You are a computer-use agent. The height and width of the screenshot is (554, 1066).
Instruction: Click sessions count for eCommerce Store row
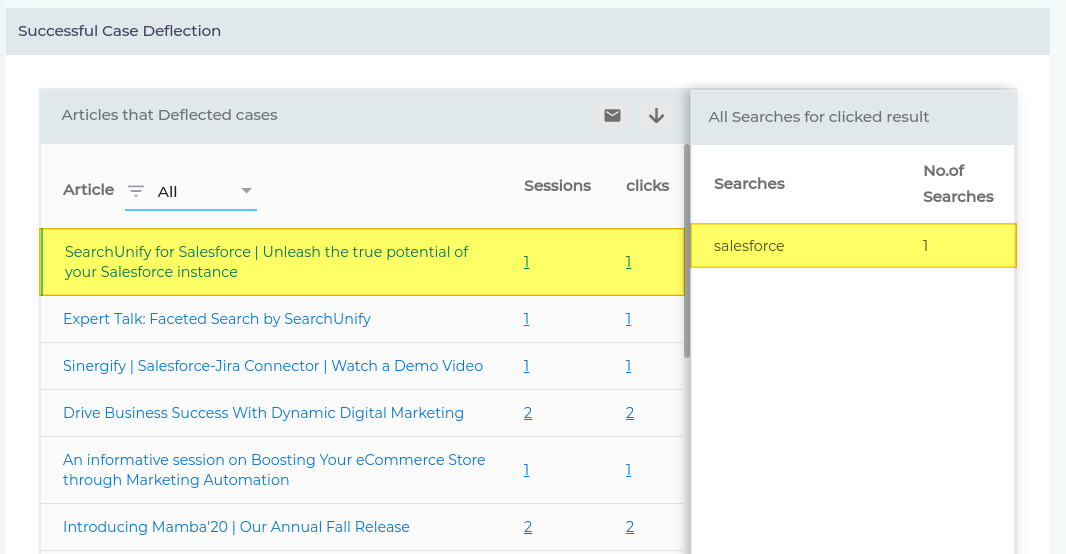526,470
